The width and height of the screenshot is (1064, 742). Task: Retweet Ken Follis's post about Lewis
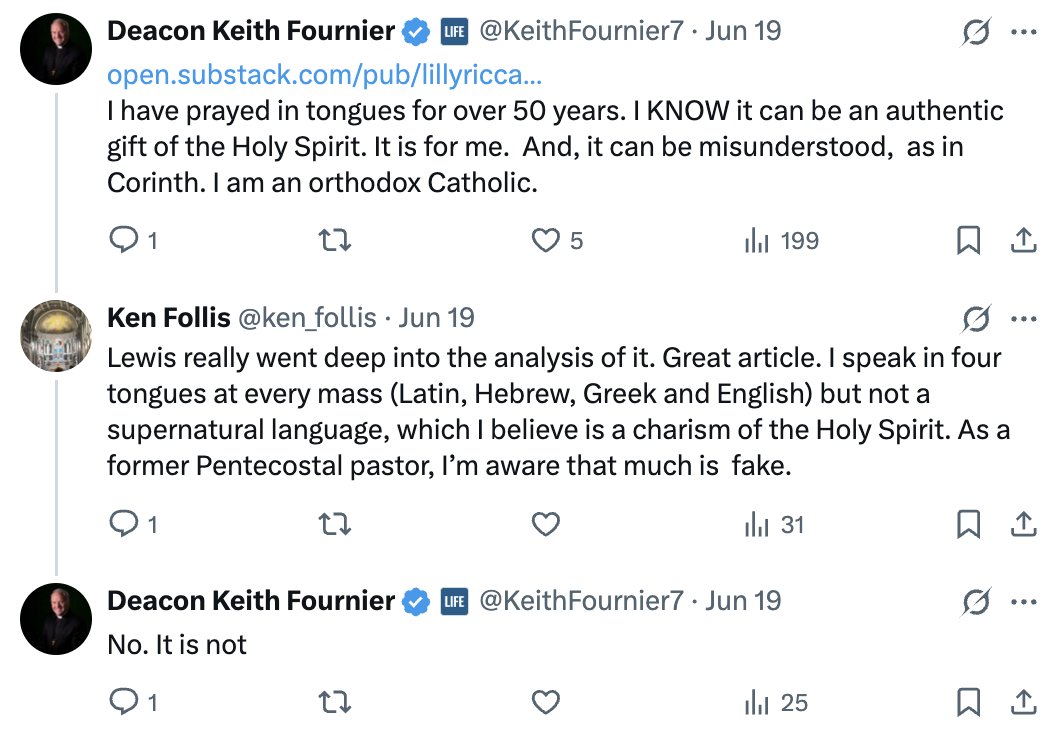pos(334,524)
